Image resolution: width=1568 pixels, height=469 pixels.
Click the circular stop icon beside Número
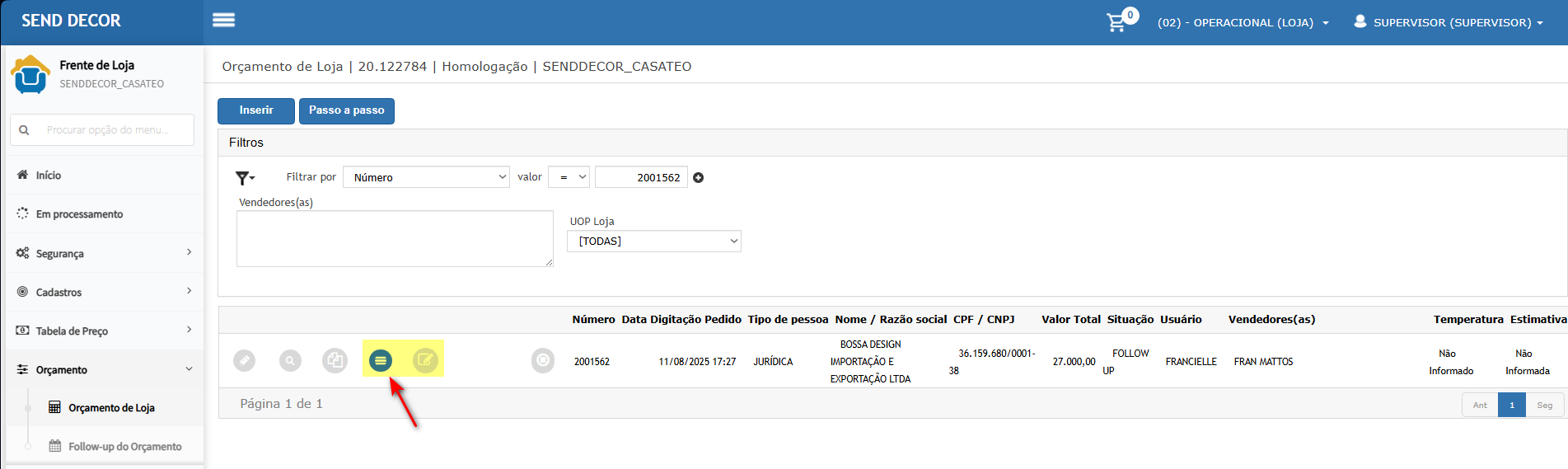click(543, 361)
